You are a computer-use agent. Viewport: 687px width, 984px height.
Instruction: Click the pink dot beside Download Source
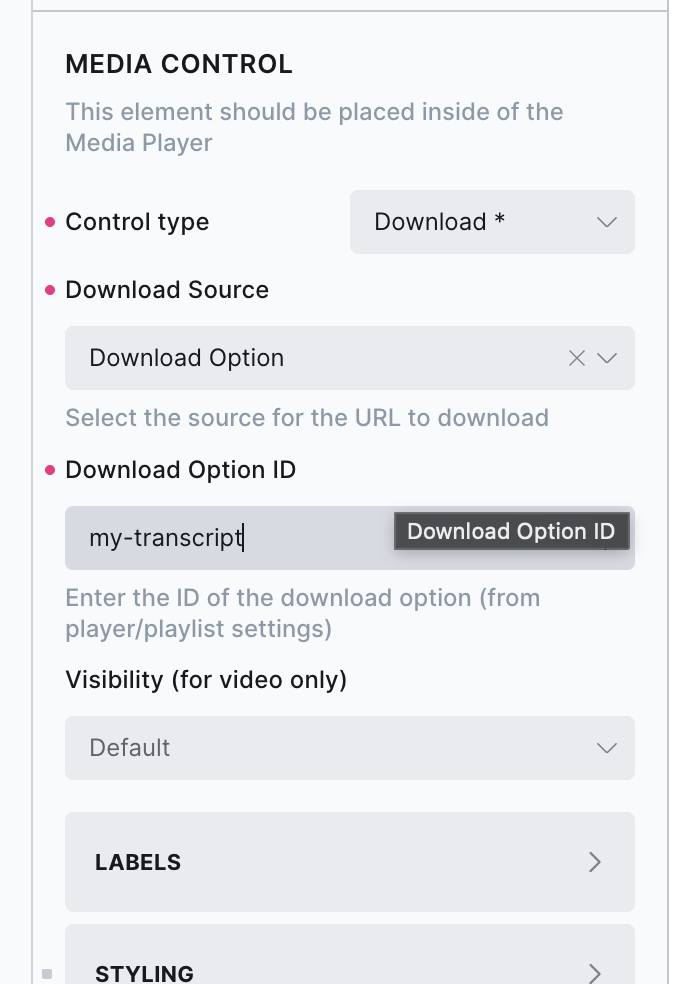pos(51,290)
